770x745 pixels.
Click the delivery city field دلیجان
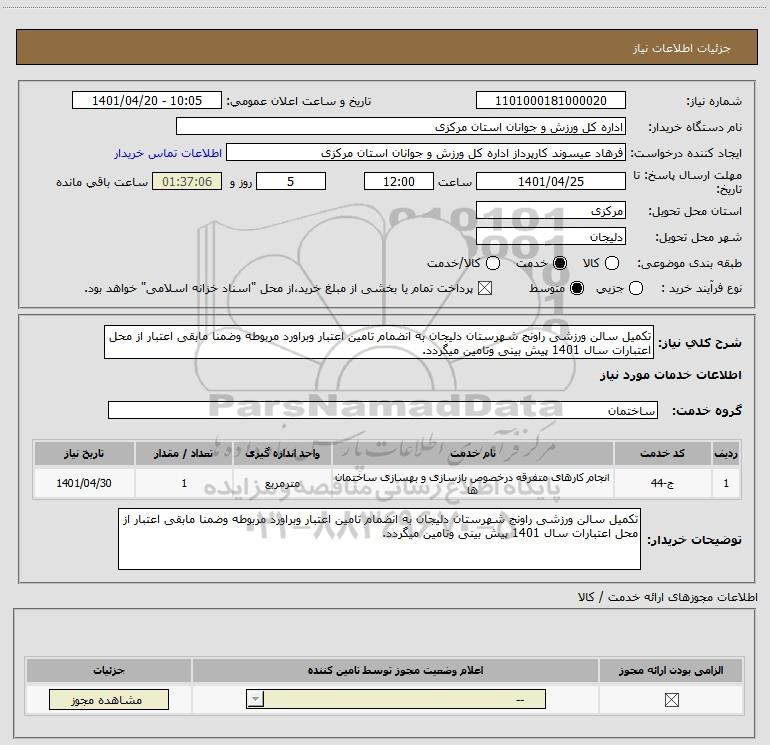[550, 237]
